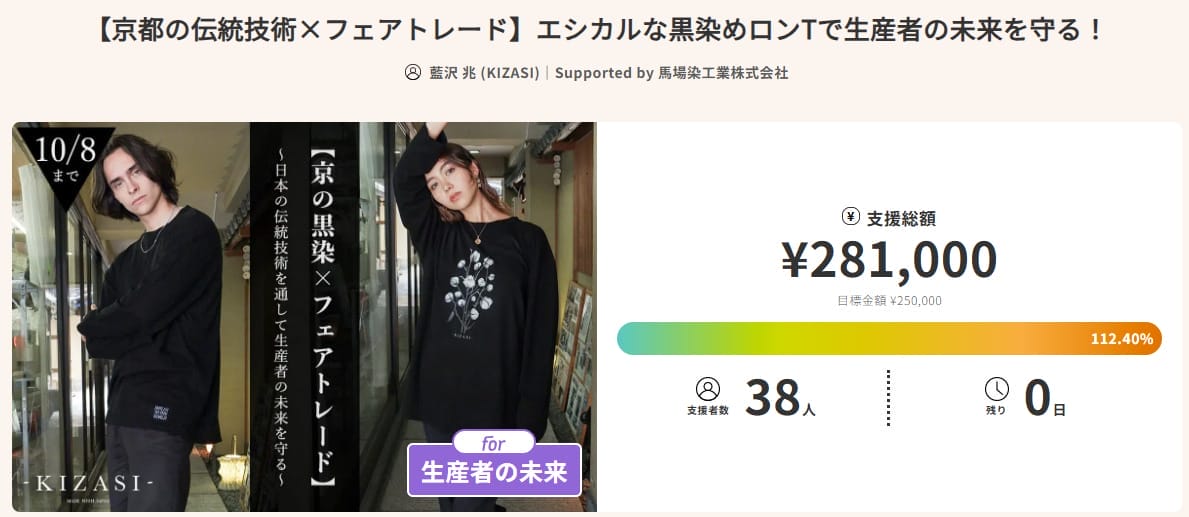Click the yen icon next to 支援総額
This screenshot has height=517, width=1189.
tap(851, 217)
